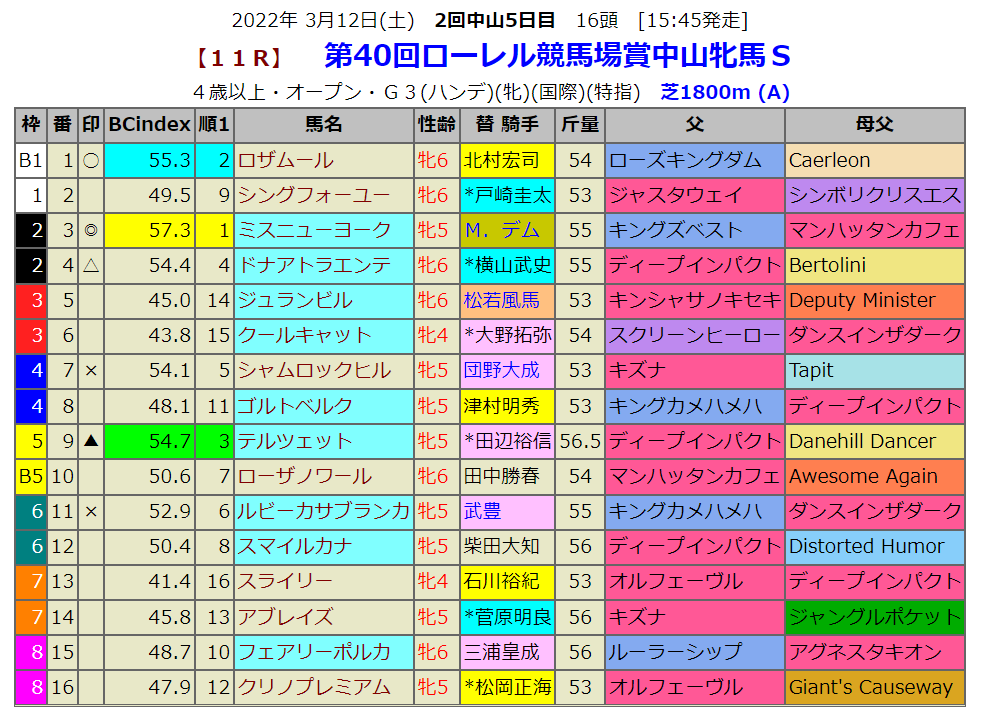Click the B1 frame cell
The image size is (983, 723).
pos(31,160)
